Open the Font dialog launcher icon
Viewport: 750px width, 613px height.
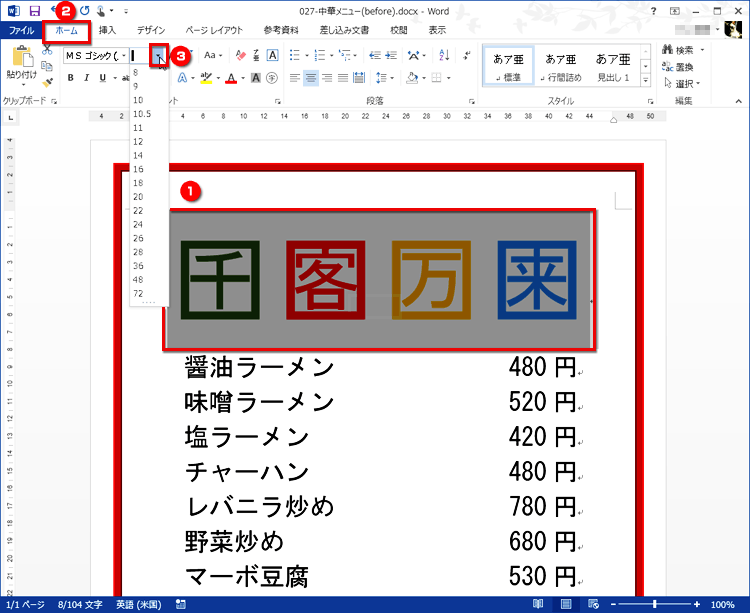277,101
